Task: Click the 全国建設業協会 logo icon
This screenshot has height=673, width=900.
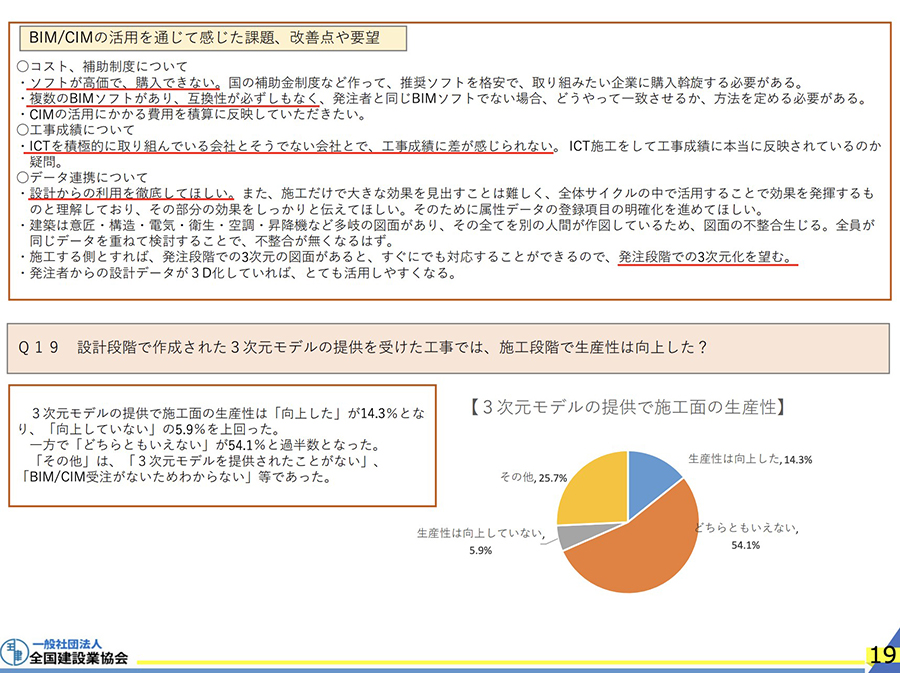Action: [x=14, y=651]
